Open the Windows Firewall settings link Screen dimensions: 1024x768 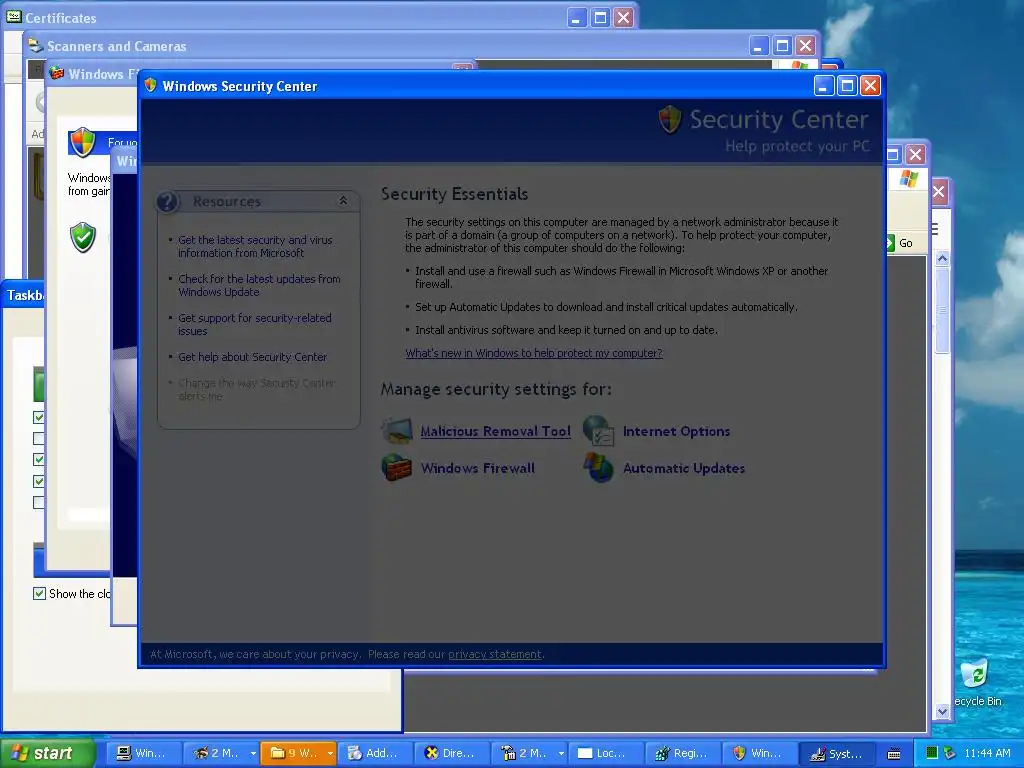click(x=477, y=468)
